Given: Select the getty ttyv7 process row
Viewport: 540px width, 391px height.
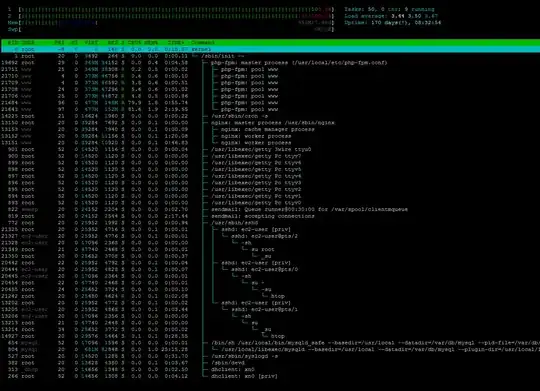Looking at the screenshot, I should pos(270,156).
